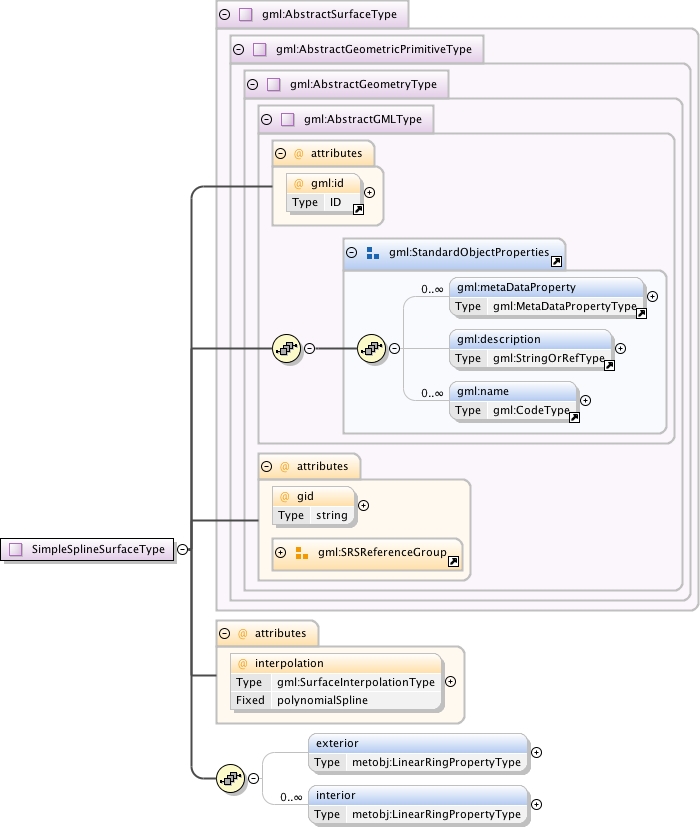
Task: Select the gml:description element title
Action: point(499,339)
